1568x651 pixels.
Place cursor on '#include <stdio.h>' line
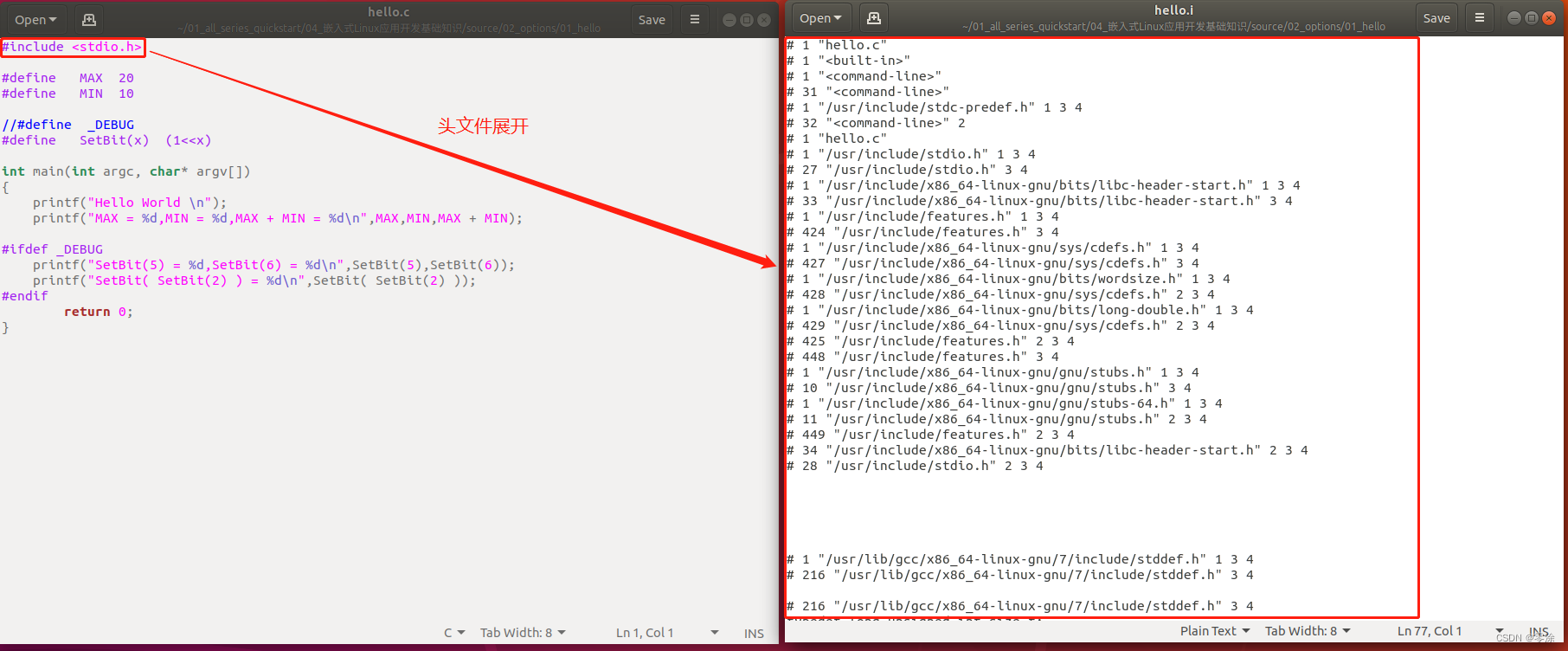coord(72,47)
